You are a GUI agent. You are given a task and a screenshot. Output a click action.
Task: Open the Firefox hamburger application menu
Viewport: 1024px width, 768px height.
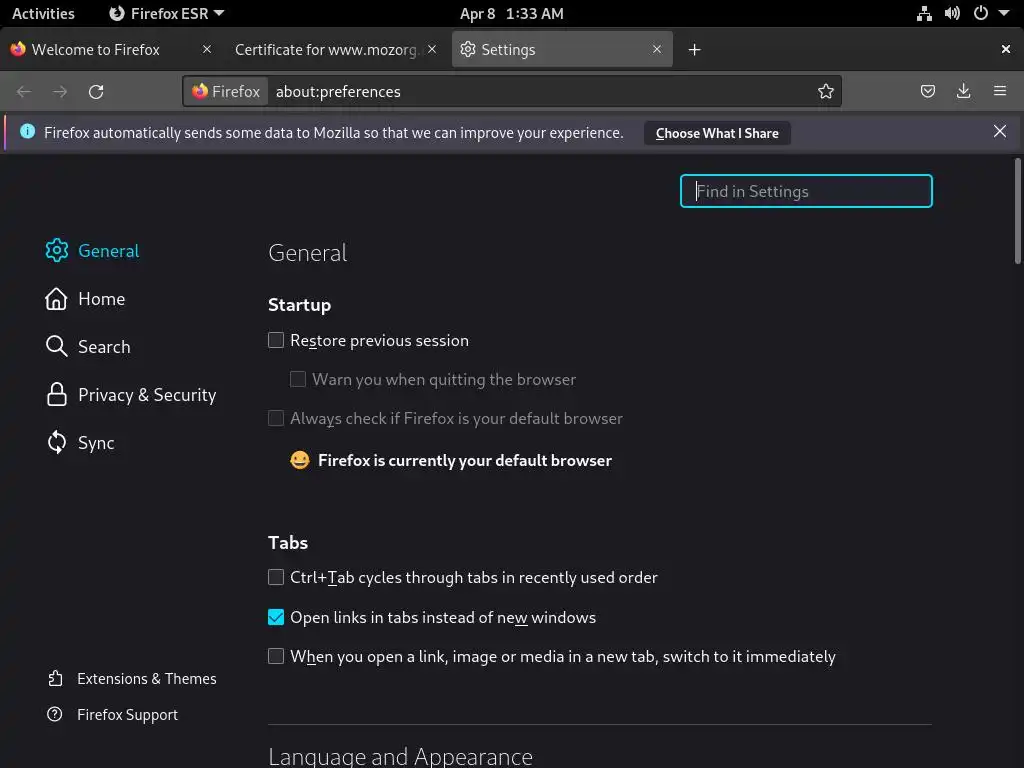(1000, 91)
